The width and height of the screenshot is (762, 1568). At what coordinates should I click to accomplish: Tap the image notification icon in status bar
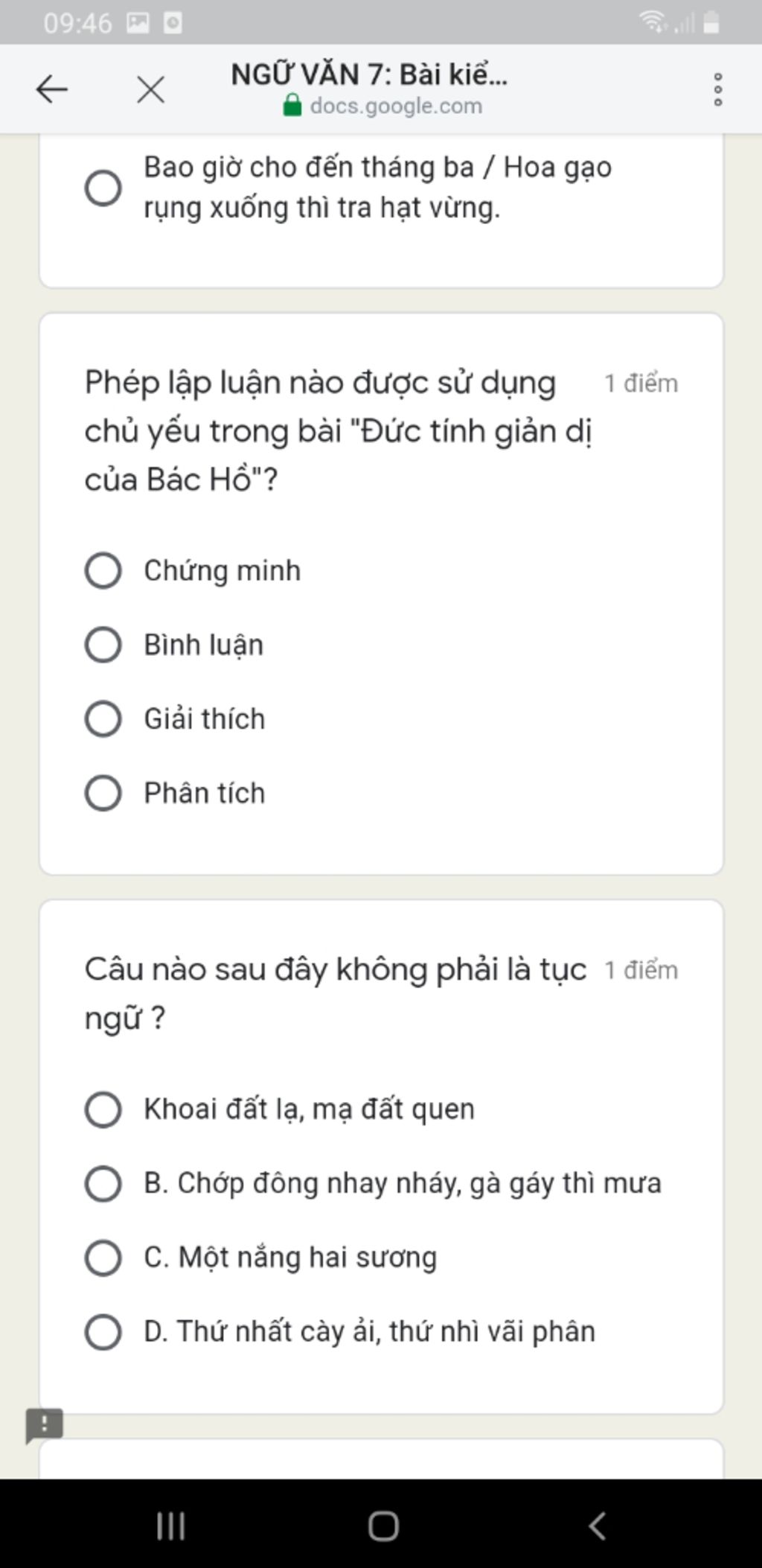138,24
